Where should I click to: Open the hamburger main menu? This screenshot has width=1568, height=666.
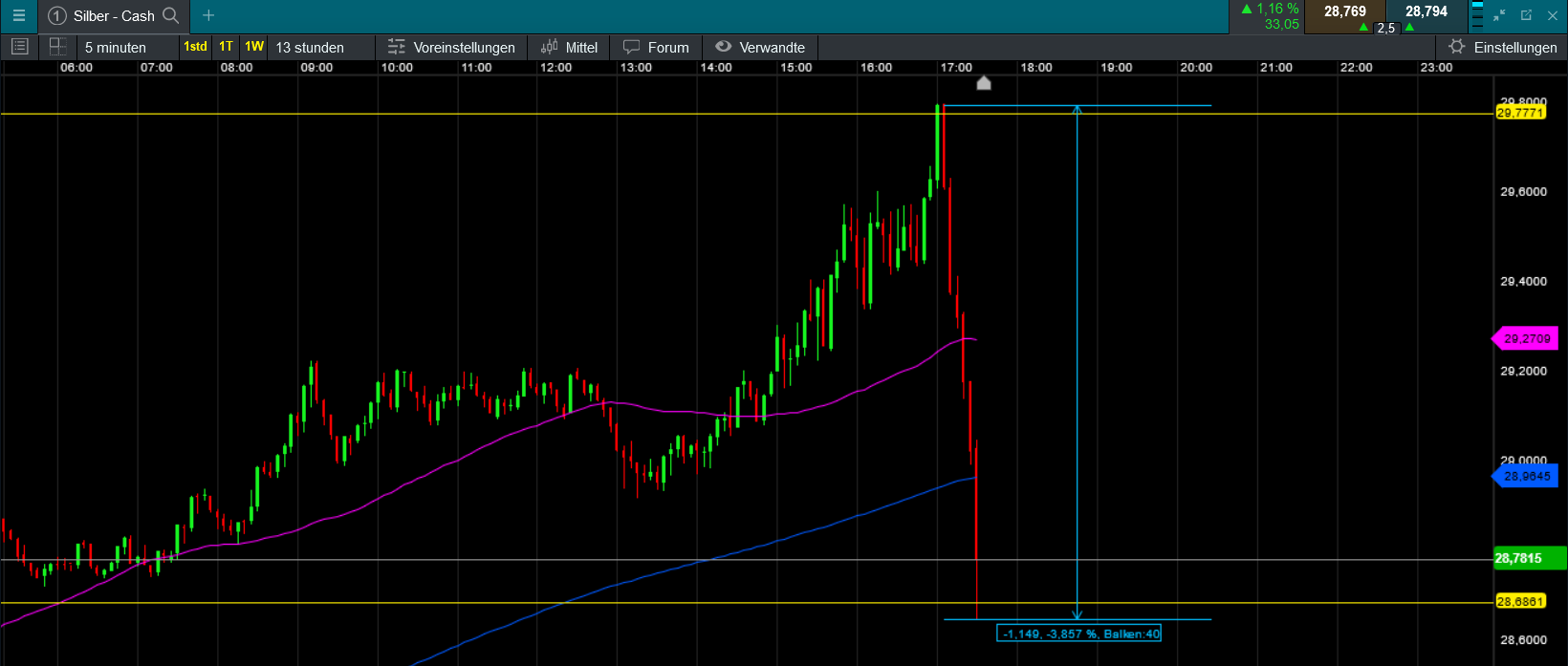(x=18, y=15)
